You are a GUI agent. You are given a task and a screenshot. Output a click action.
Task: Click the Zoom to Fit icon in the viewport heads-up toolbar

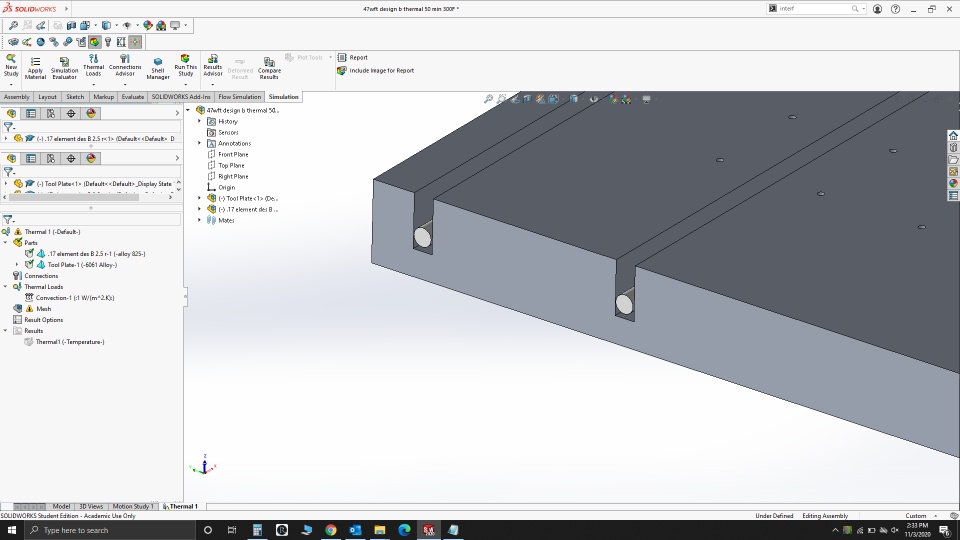point(488,99)
